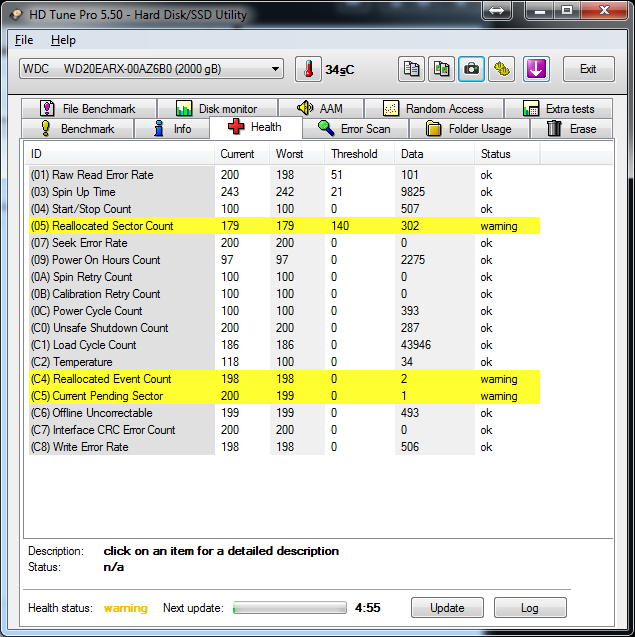The height and width of the screenshot is (637, 635).
Task: Click the camera save screenshot icon
Action: 471,69
